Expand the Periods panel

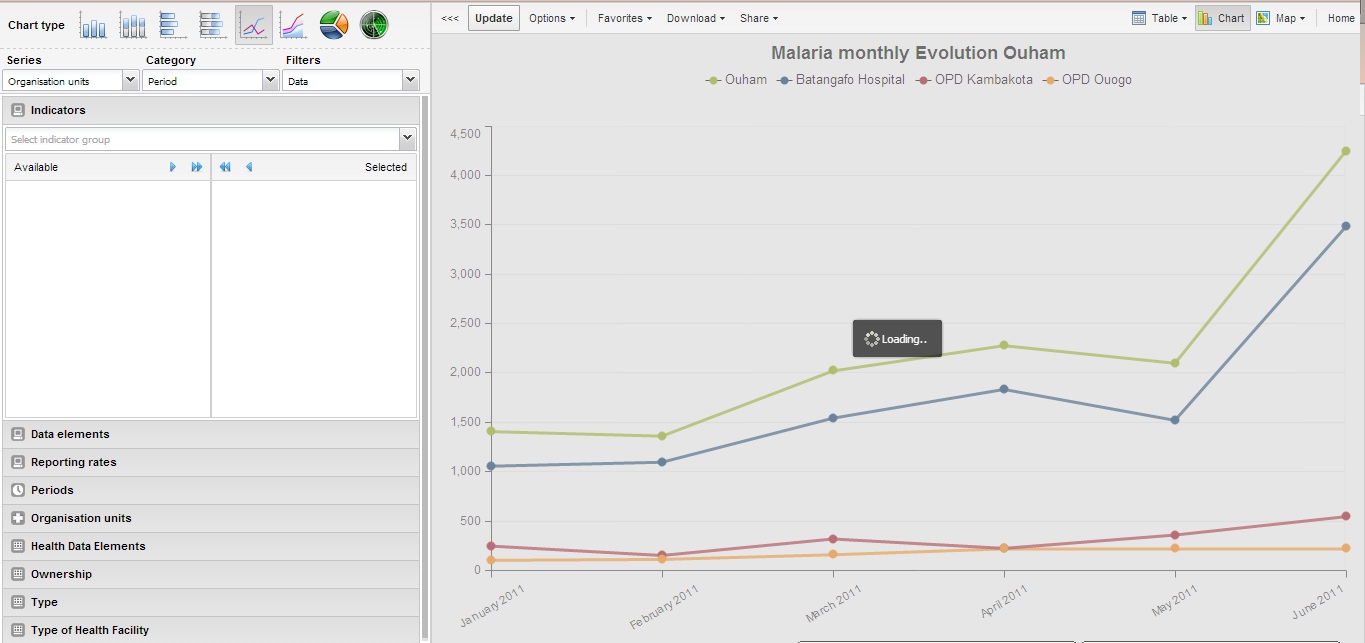[52, 490]
